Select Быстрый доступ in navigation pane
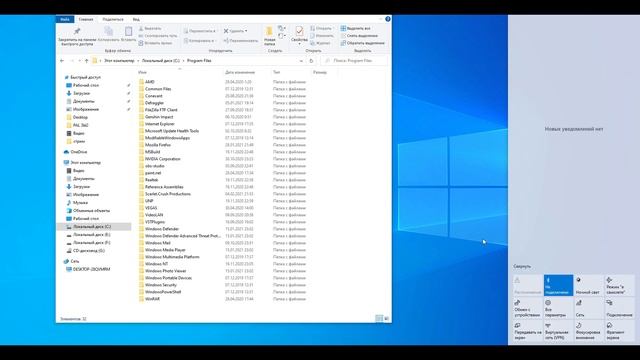 [85, 77]
